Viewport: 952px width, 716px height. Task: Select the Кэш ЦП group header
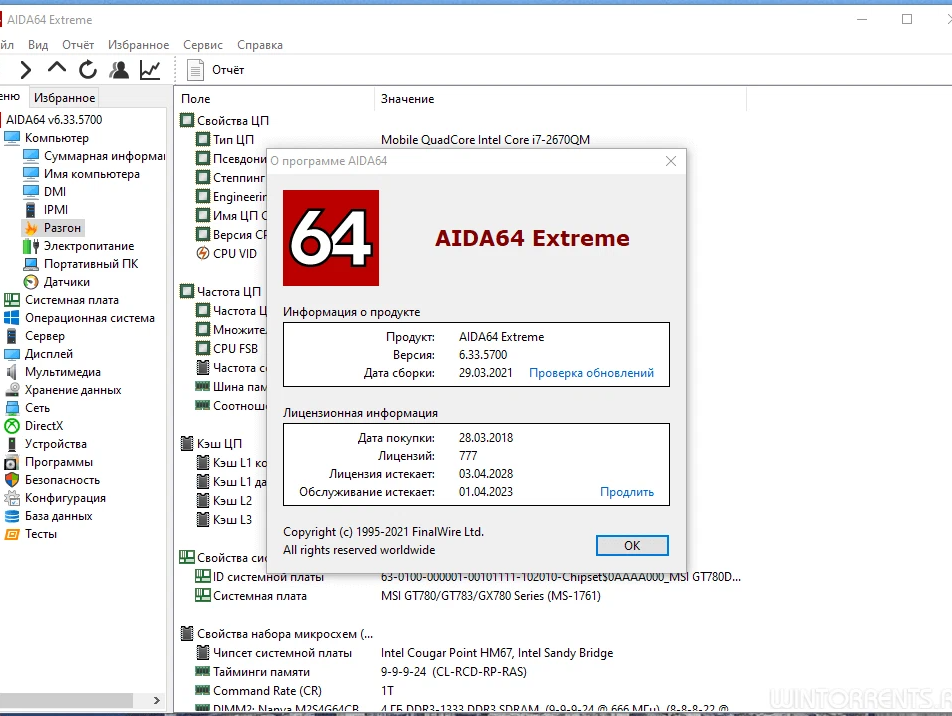click(212, 443)
